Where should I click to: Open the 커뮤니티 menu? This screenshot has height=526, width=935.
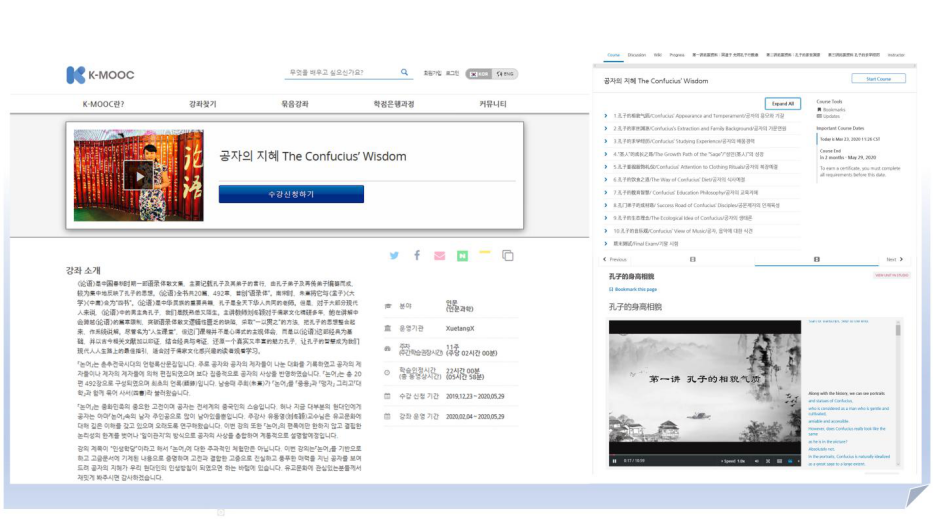pos(493,104)
